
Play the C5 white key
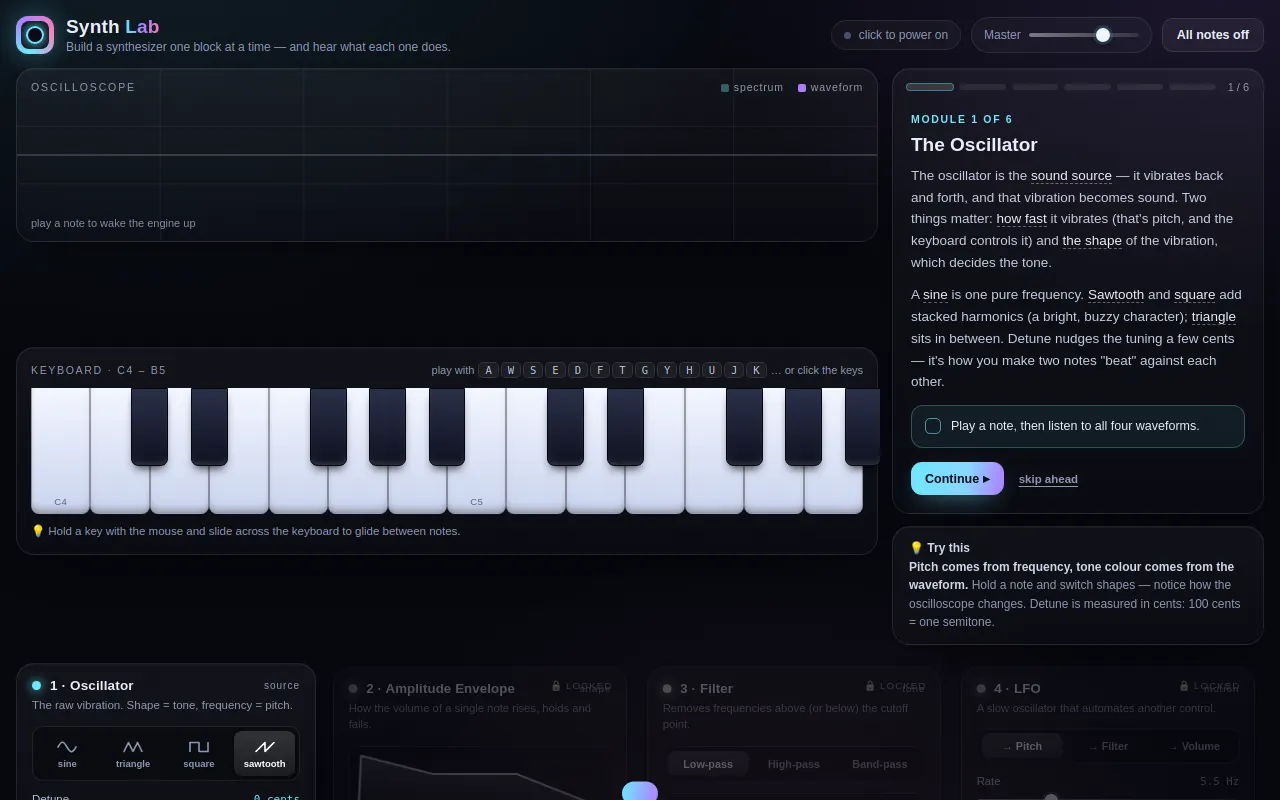coord(476,450)
